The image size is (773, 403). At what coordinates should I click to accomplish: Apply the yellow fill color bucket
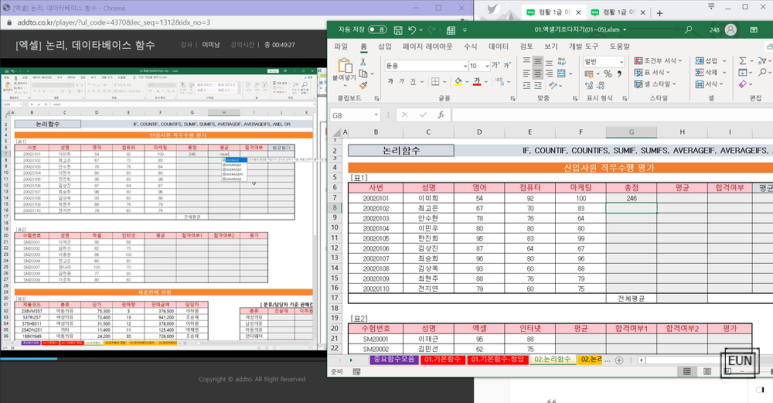coord(458,81)
